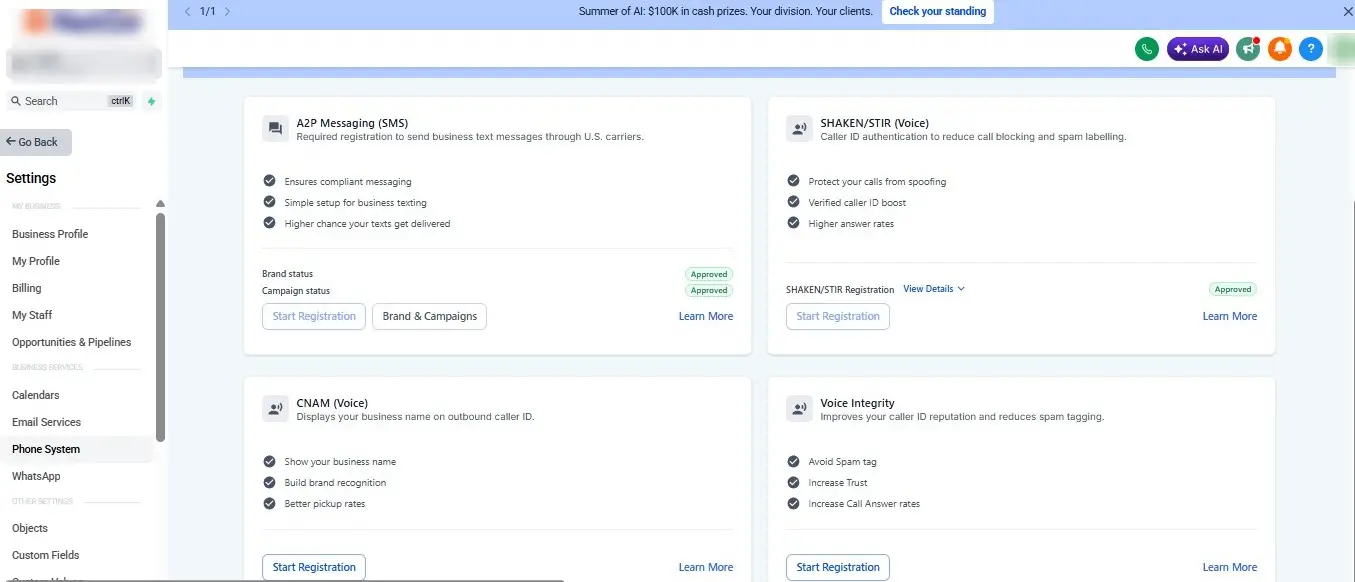The width and height of the screenshot is (1355, 582).
Task: Click the green phone dialer icon
Action: (x=1146, y=49)
